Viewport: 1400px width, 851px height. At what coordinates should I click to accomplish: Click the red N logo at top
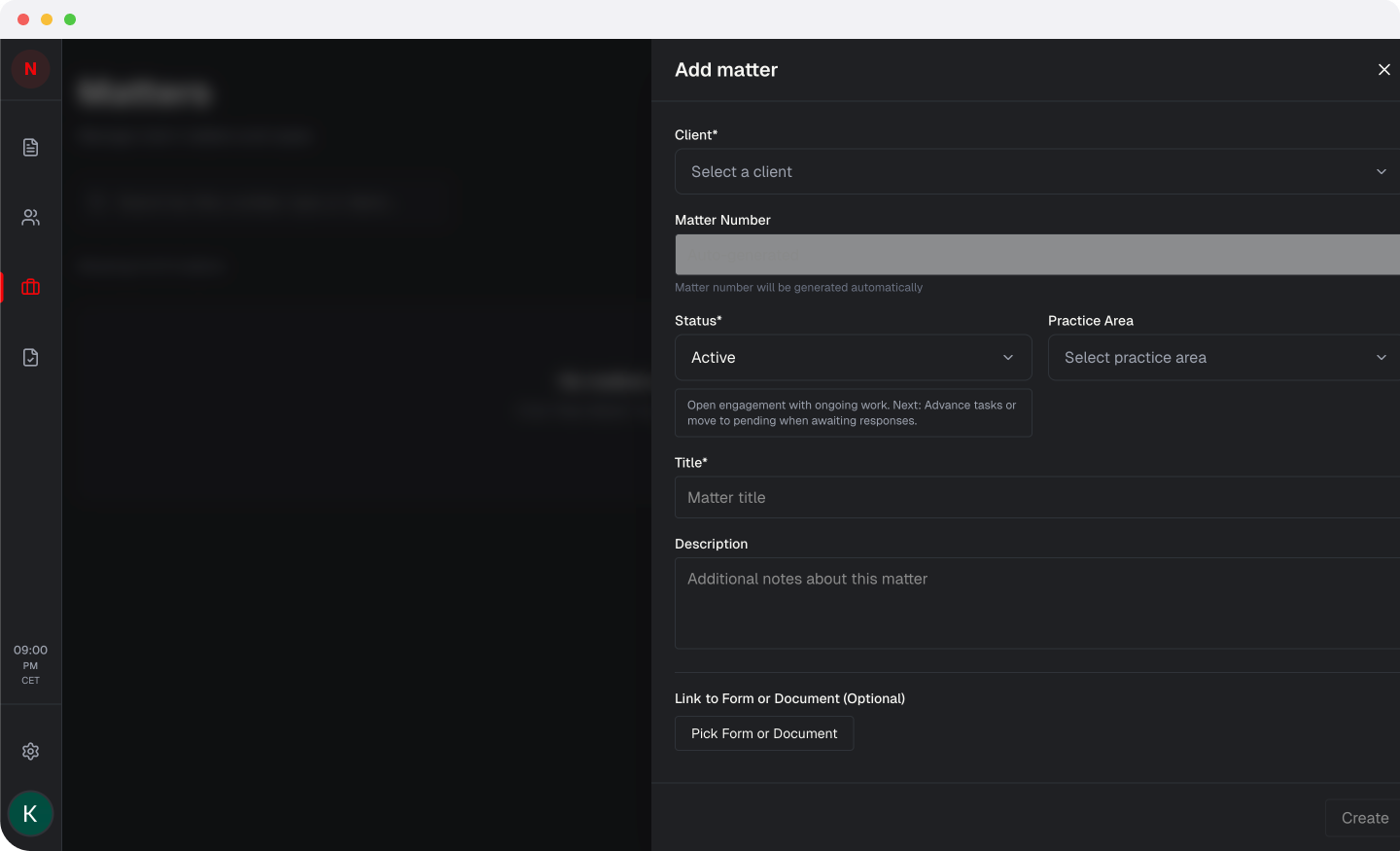29,69
